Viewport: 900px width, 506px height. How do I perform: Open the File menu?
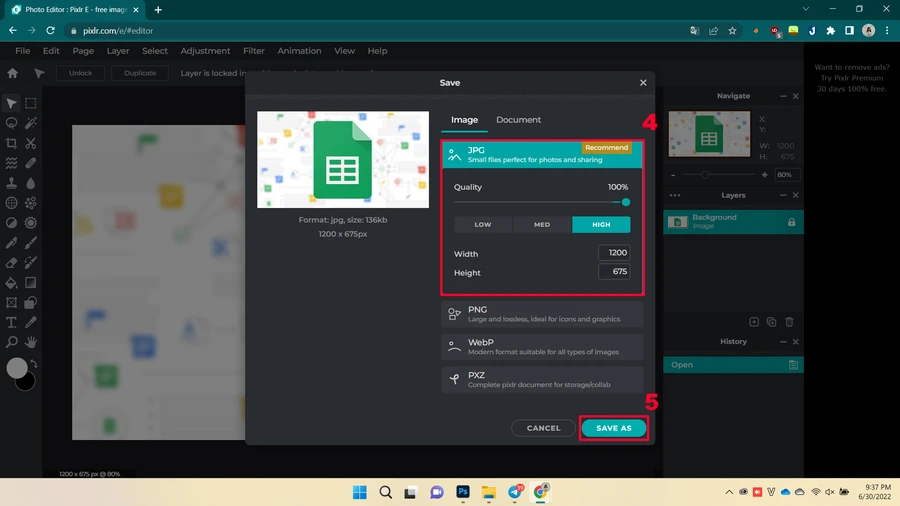[22, 50]
